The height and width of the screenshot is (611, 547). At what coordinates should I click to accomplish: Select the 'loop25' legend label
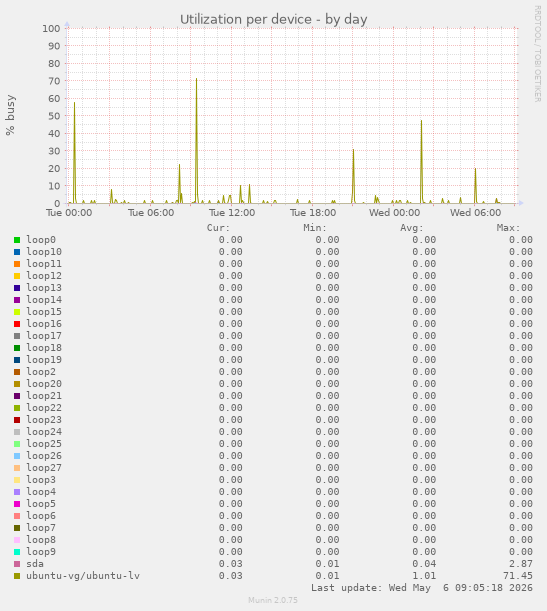44,444
